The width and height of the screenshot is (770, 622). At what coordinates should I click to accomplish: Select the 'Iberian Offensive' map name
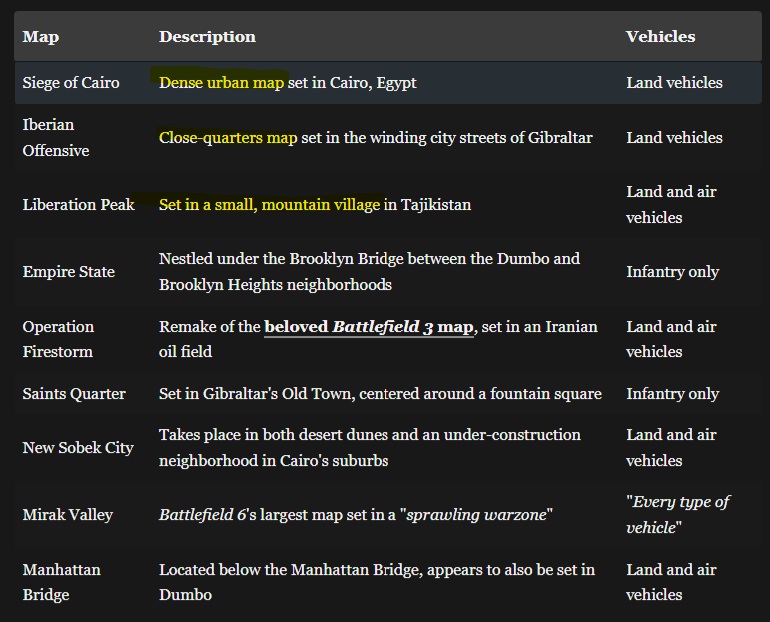click(56, 137)
